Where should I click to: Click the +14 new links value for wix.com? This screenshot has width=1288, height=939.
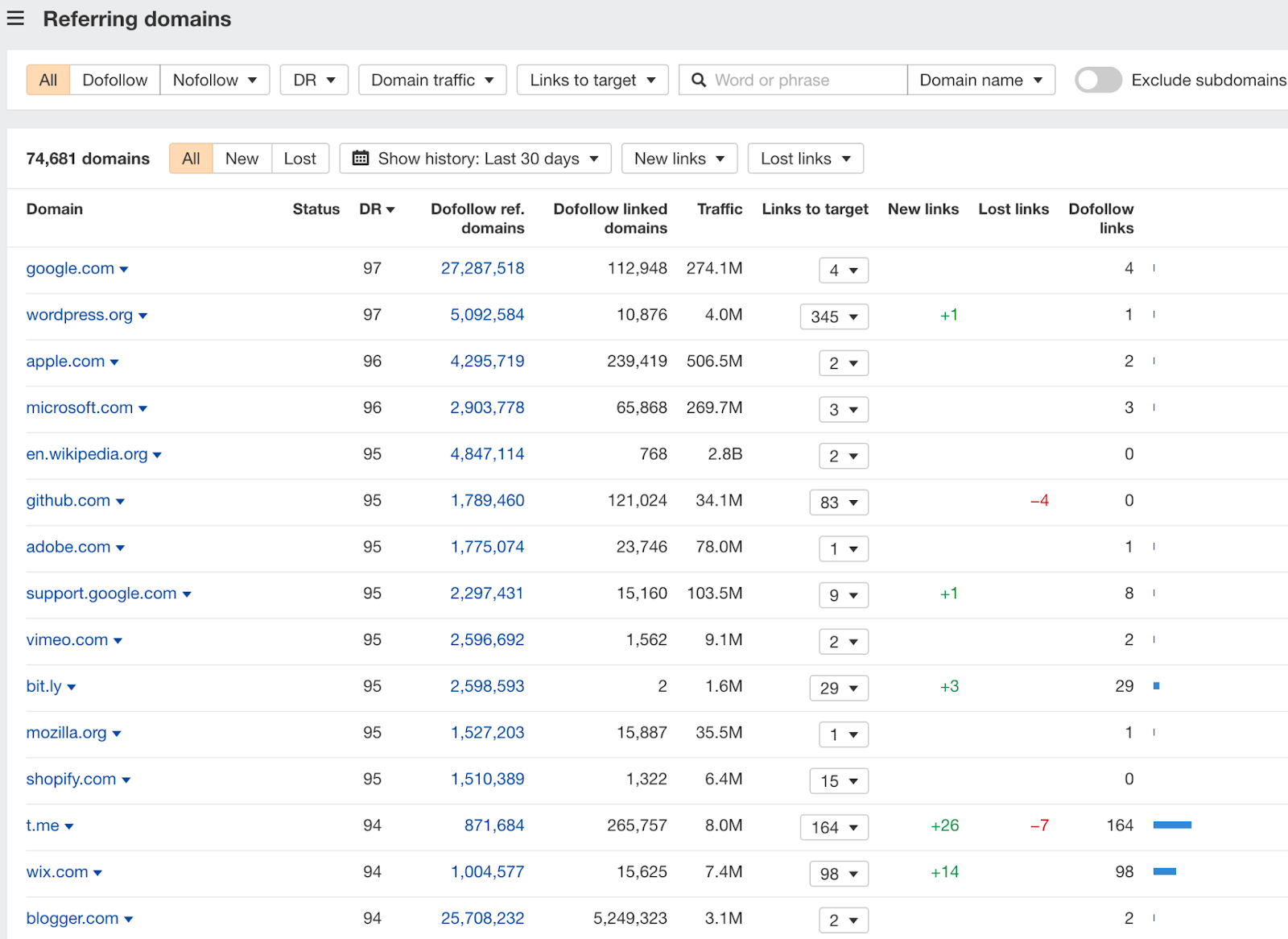[944, 872]
